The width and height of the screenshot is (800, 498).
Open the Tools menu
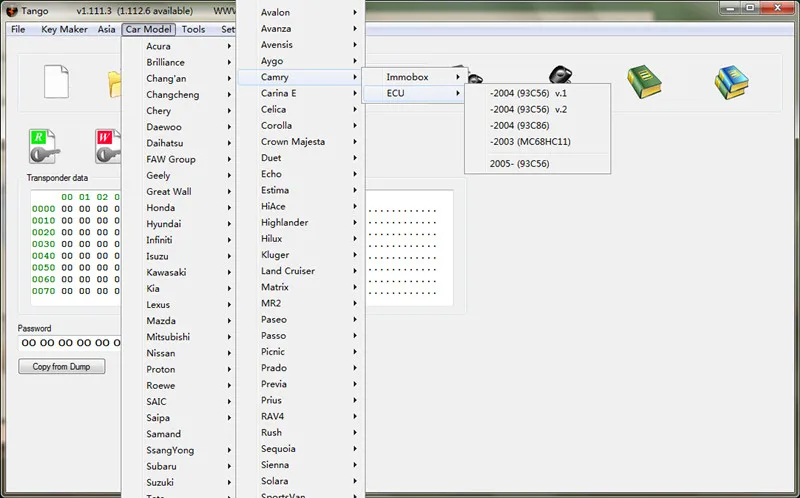[193, 30]
